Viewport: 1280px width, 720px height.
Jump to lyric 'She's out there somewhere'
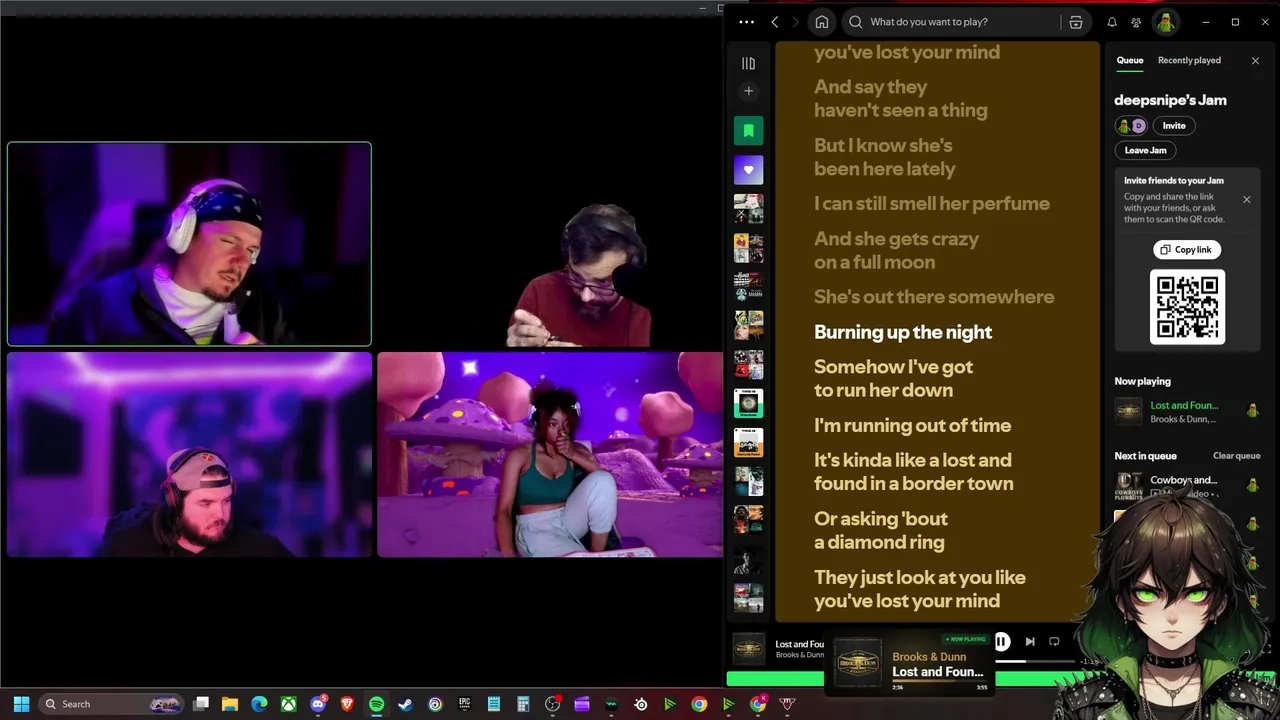click(934, 297)
